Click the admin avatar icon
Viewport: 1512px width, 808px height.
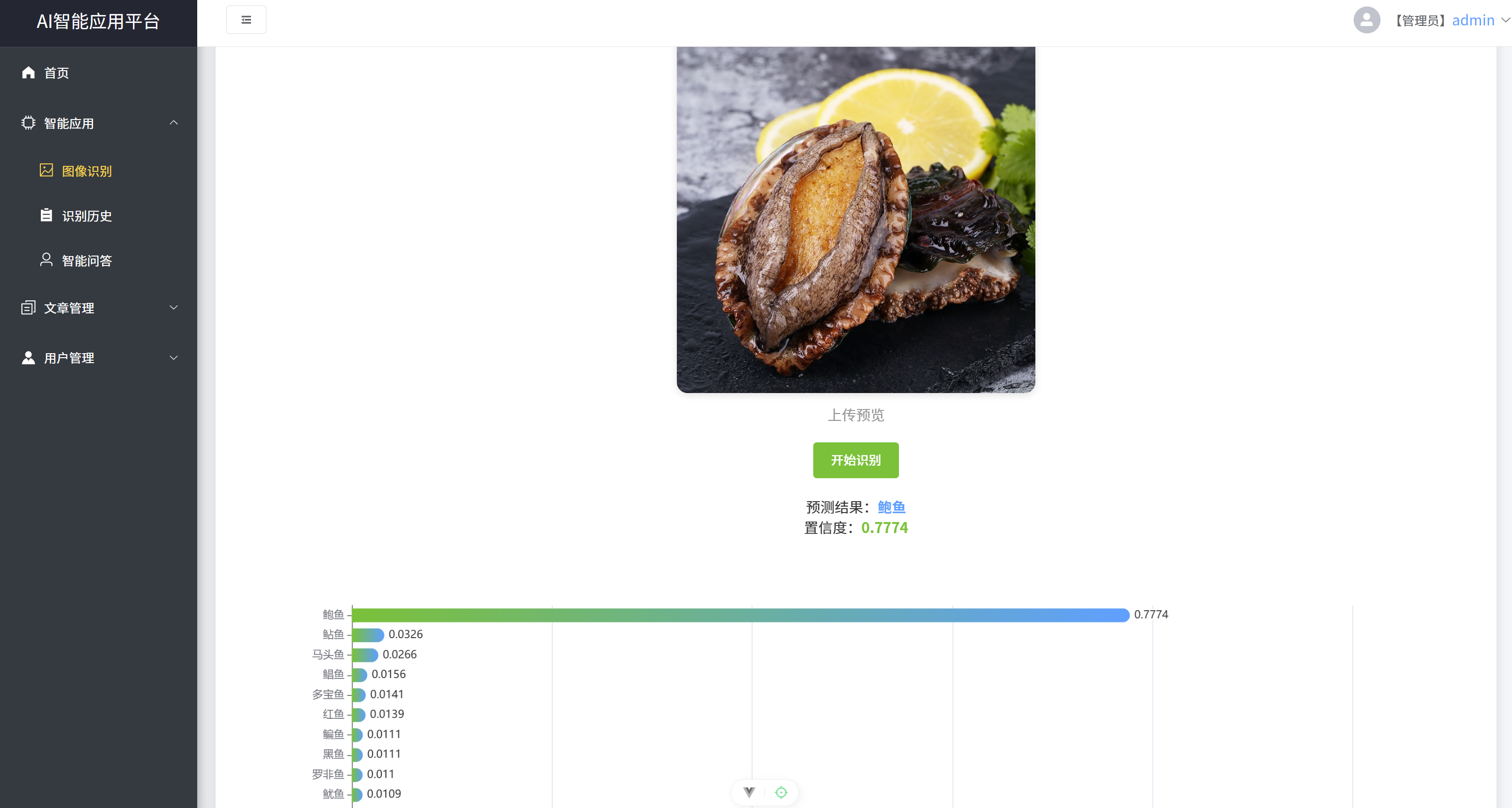point(1367,20)
